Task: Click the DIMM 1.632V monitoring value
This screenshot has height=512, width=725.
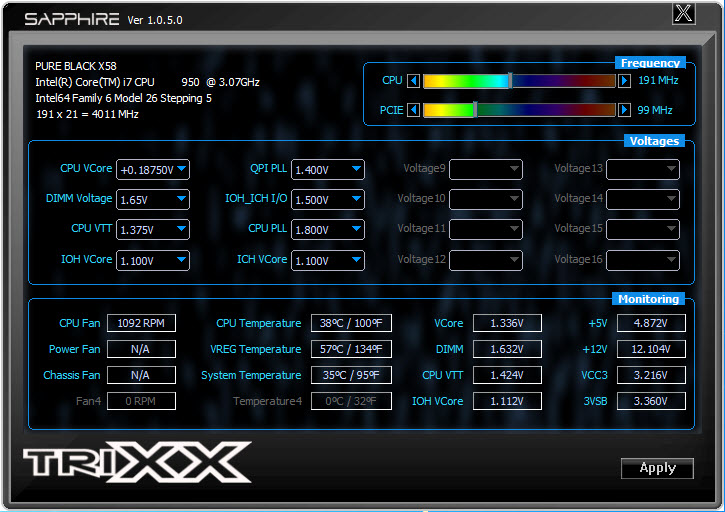Action: (507, 349)
